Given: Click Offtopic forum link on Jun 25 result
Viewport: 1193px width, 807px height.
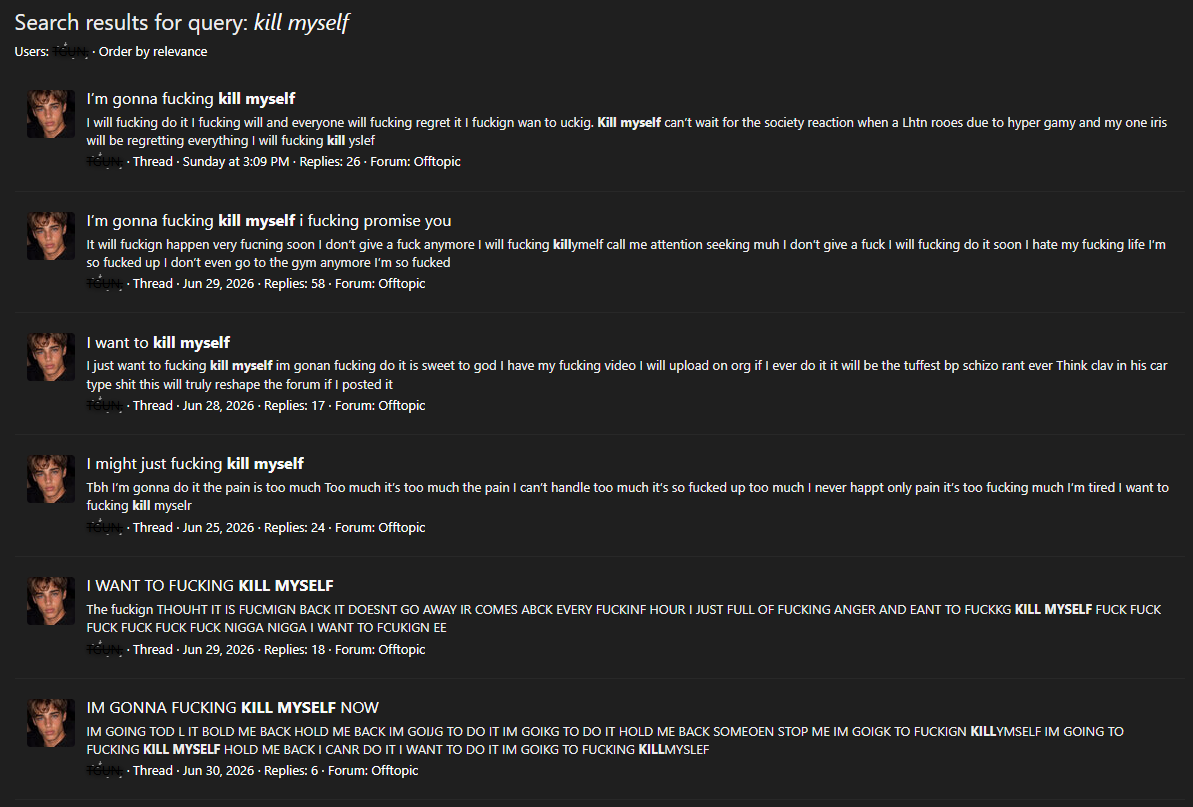Looking at the screenshot, I should pyautogui.click(x=402, y=527).
